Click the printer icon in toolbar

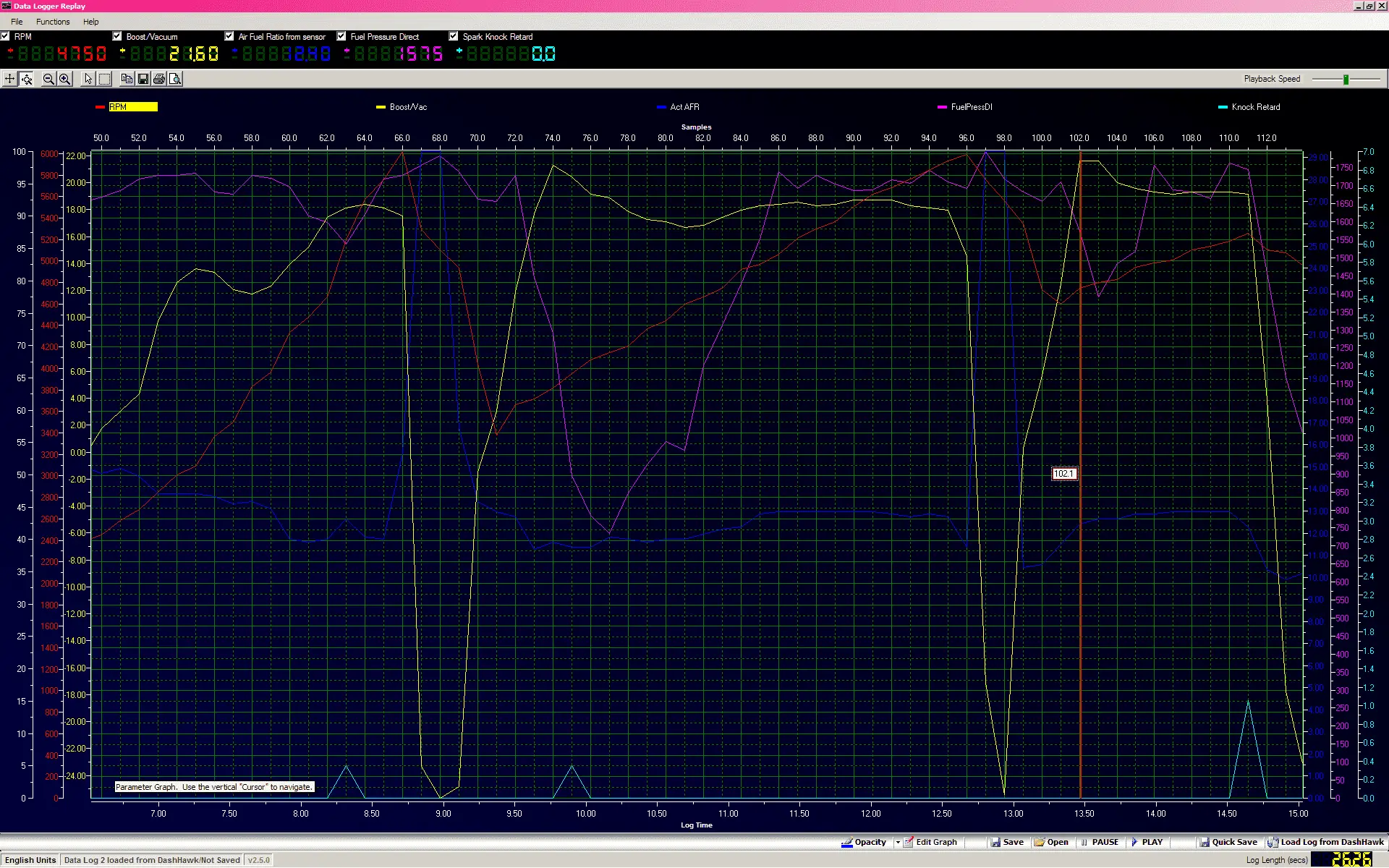pyautogui.click(x=159, y=79)
